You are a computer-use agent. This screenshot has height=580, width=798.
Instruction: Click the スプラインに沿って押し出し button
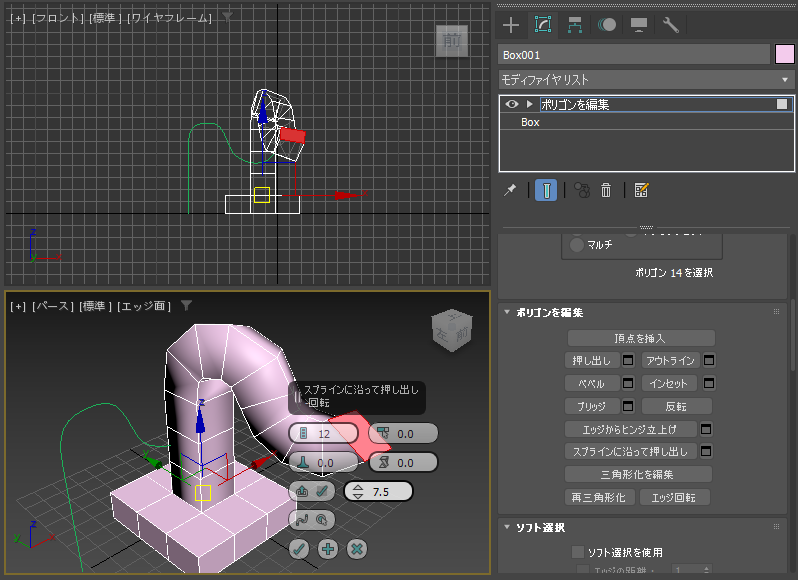[630, 451]
